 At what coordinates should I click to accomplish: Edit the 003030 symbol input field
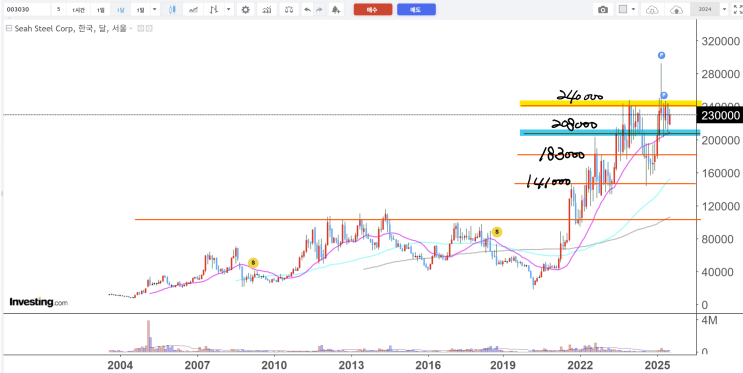(x=26, y=9)
